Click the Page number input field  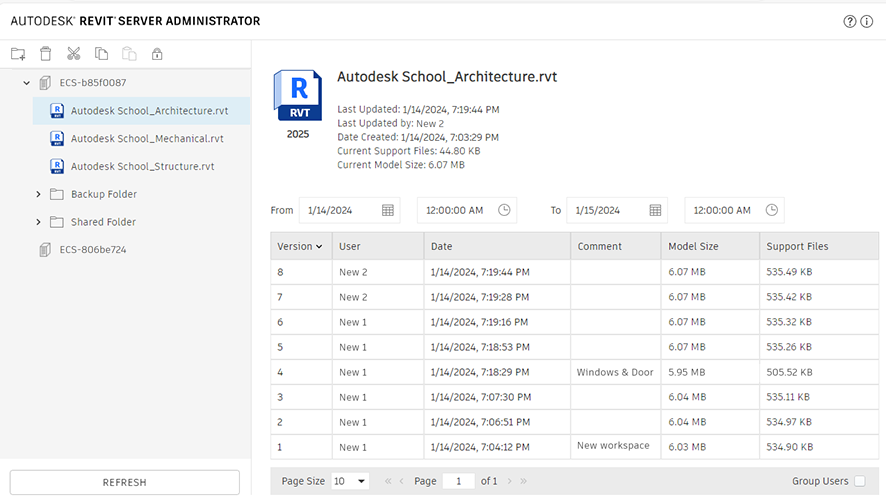coord(458,481)
